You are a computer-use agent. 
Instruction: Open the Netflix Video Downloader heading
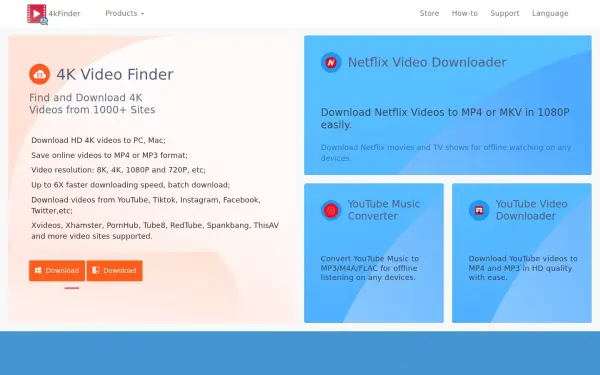[427, 62]
